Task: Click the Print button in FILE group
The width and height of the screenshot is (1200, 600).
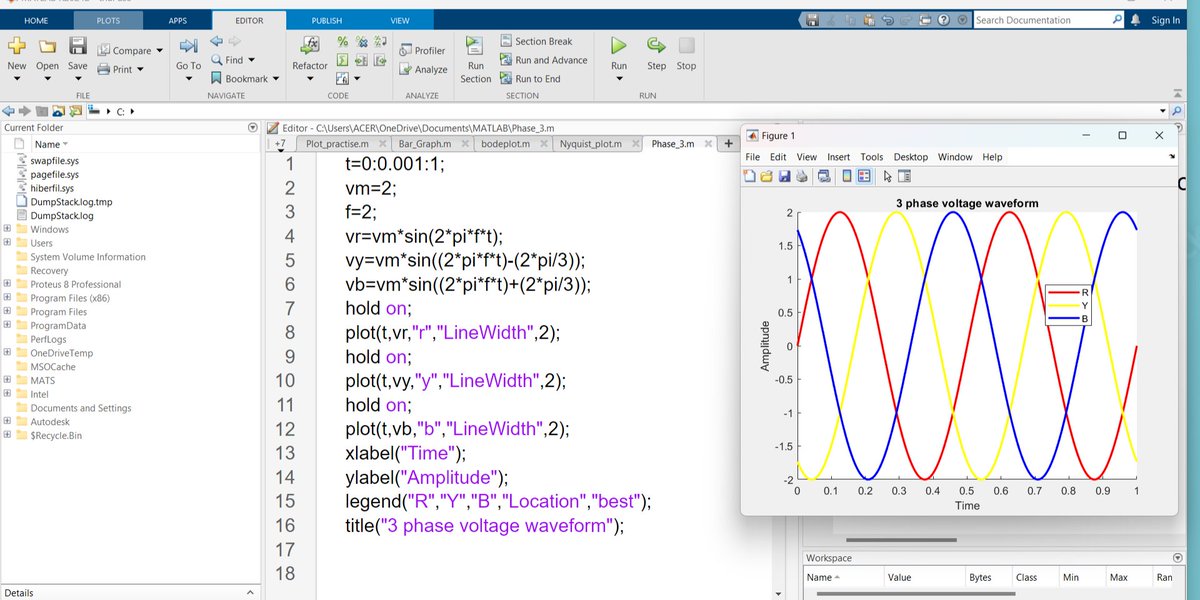Action: (x=121, y=69)
